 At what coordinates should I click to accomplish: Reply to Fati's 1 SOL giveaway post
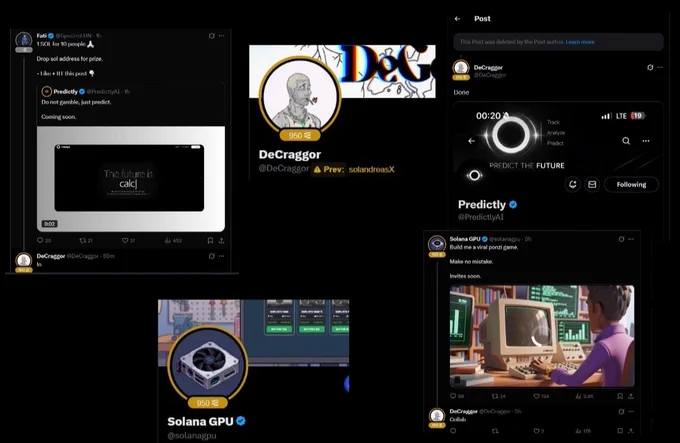(40, 240)
